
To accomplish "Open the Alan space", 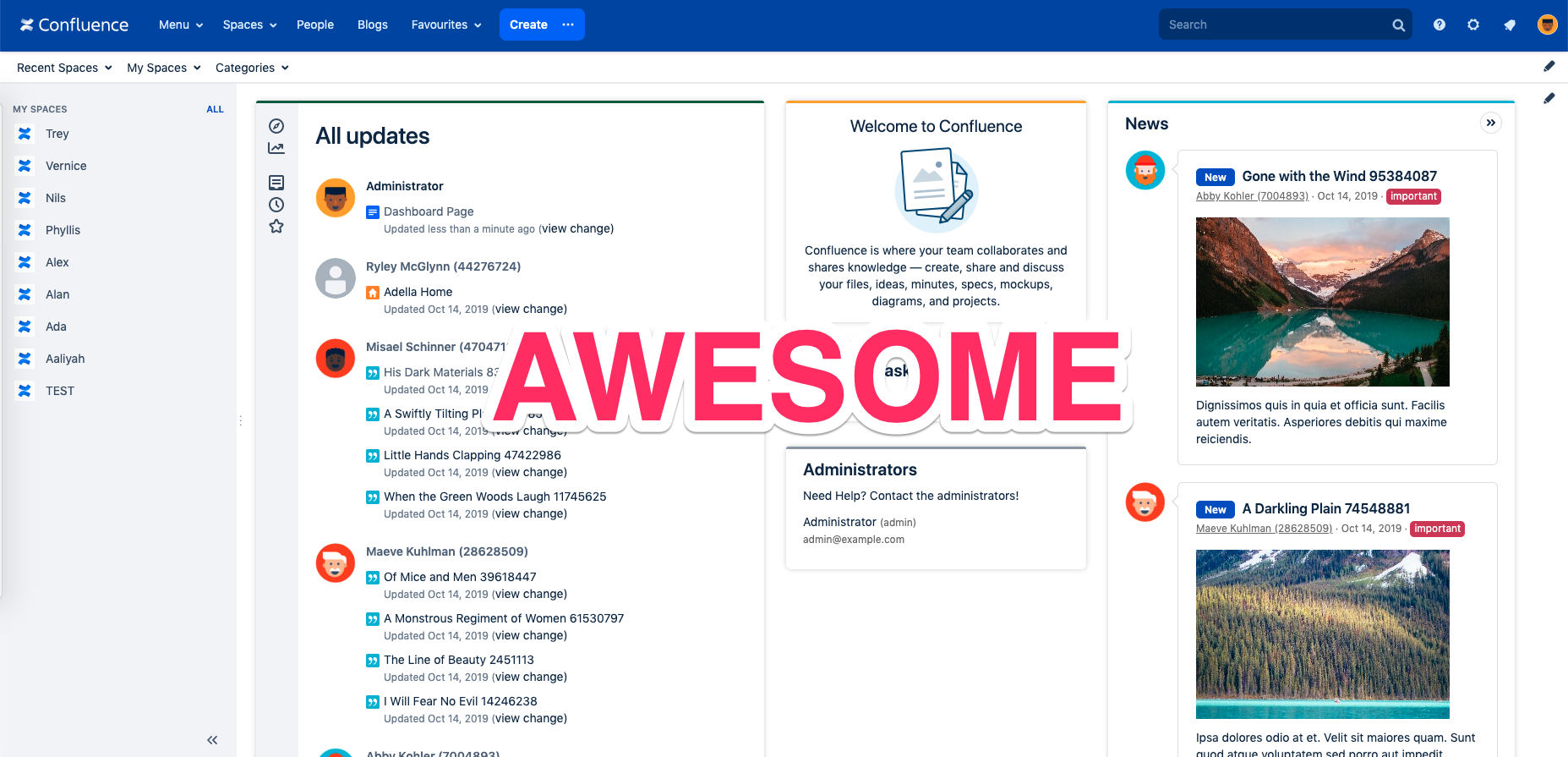I will pyautogui.click(x=57, y=294).
